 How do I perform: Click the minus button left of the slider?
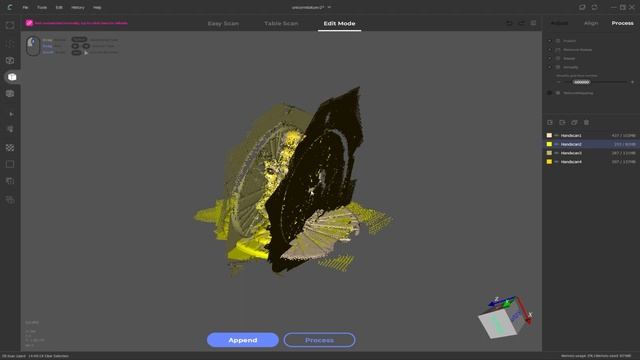[x=558, y=82]
